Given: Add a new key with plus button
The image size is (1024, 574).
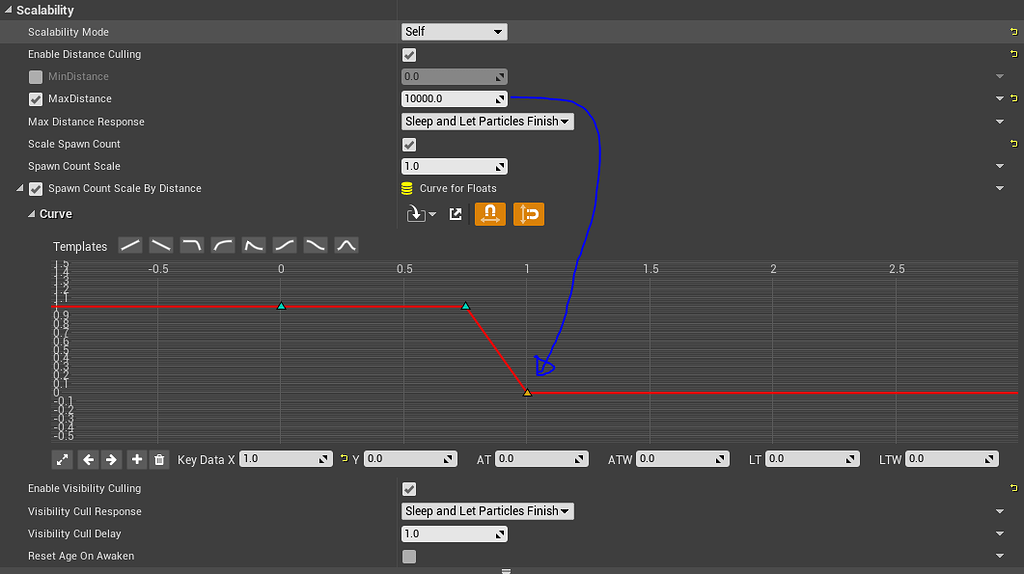Looking at the screenshot, I should pyautogui.click(x=137, y=460).
